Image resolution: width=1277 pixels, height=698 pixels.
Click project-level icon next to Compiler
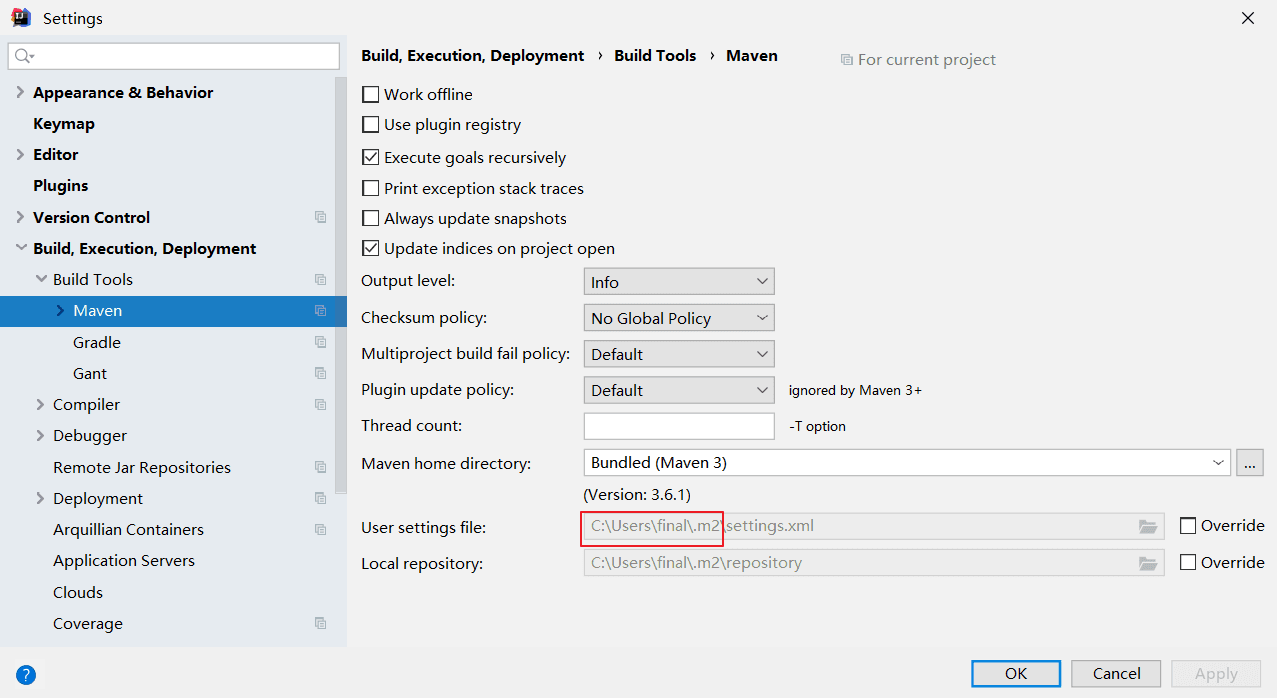[x=320, y=405]
